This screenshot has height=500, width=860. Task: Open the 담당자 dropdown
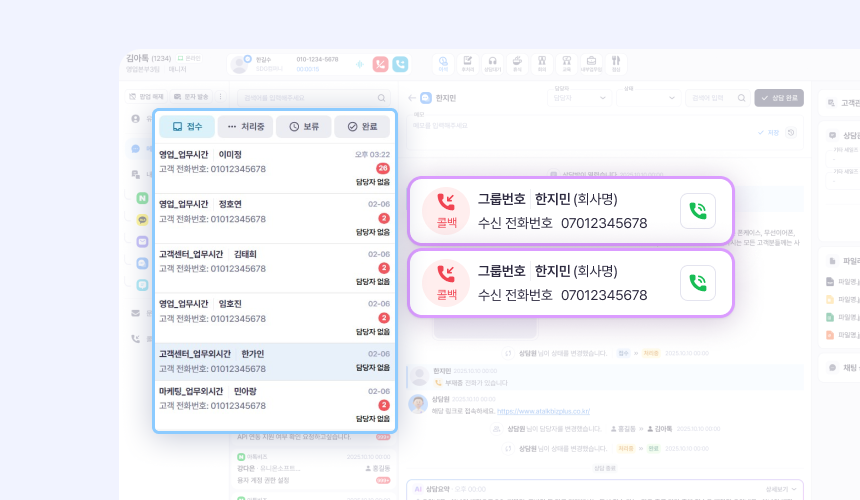click(579, 98)
